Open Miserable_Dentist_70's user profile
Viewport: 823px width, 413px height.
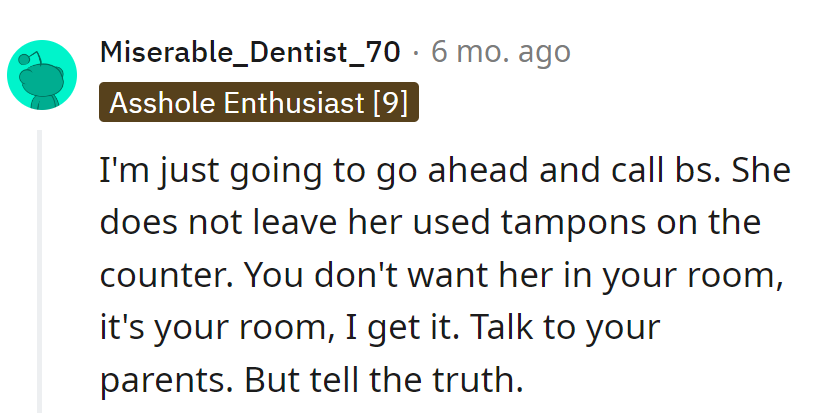click(x=250, y=52)
